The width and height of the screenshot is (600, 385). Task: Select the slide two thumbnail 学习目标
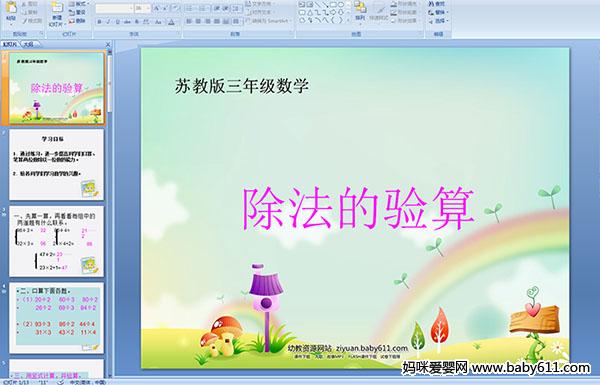56,165
